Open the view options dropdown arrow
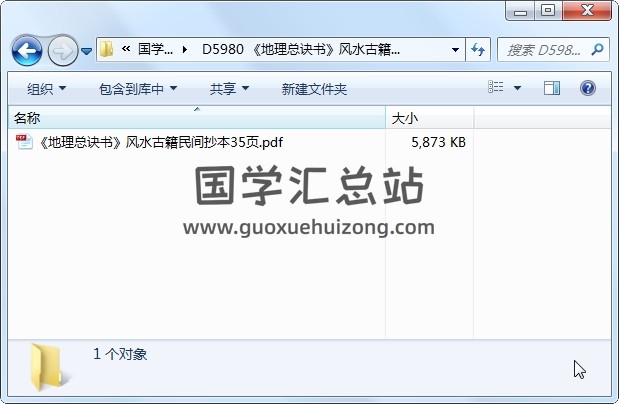 click(517, 88)
